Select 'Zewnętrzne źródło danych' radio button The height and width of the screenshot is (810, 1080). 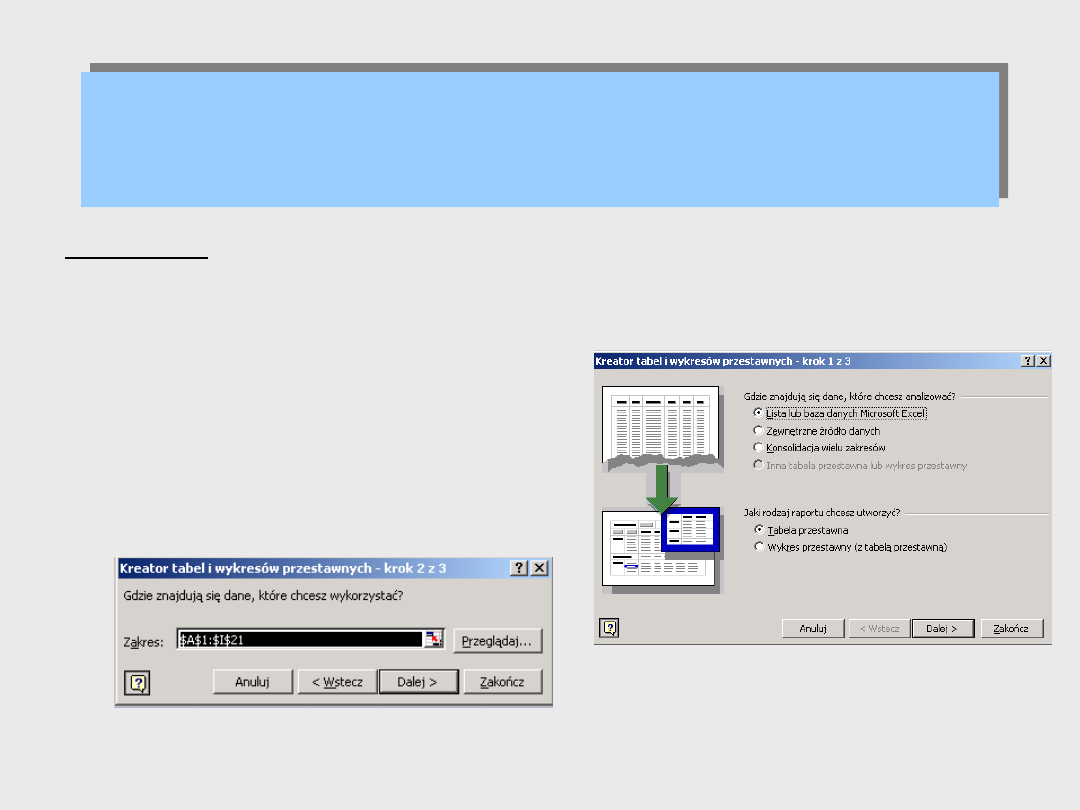pyautogui.click(x=758, y=430)
